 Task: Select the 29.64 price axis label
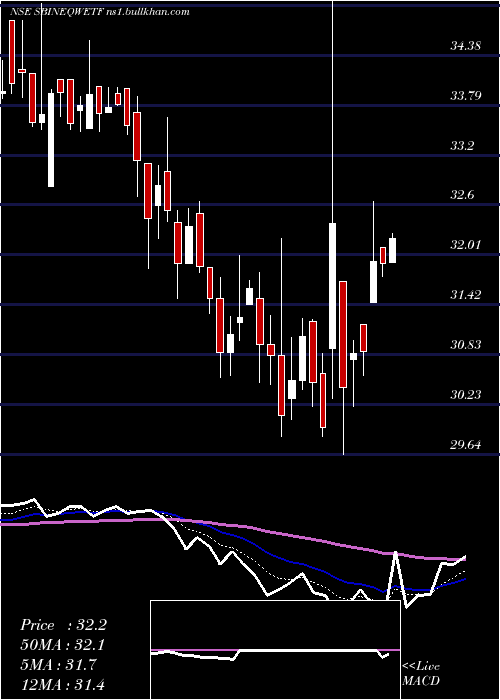tap(466, 445)
